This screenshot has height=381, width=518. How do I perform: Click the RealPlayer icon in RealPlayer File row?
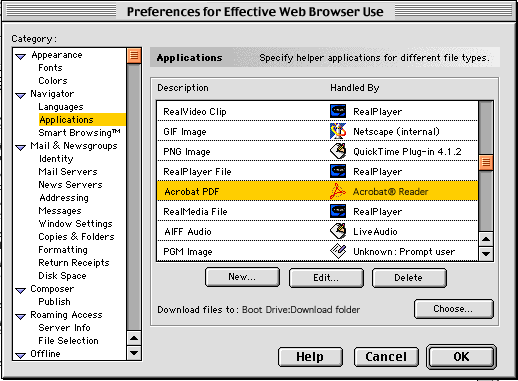(x=338, y=171)
